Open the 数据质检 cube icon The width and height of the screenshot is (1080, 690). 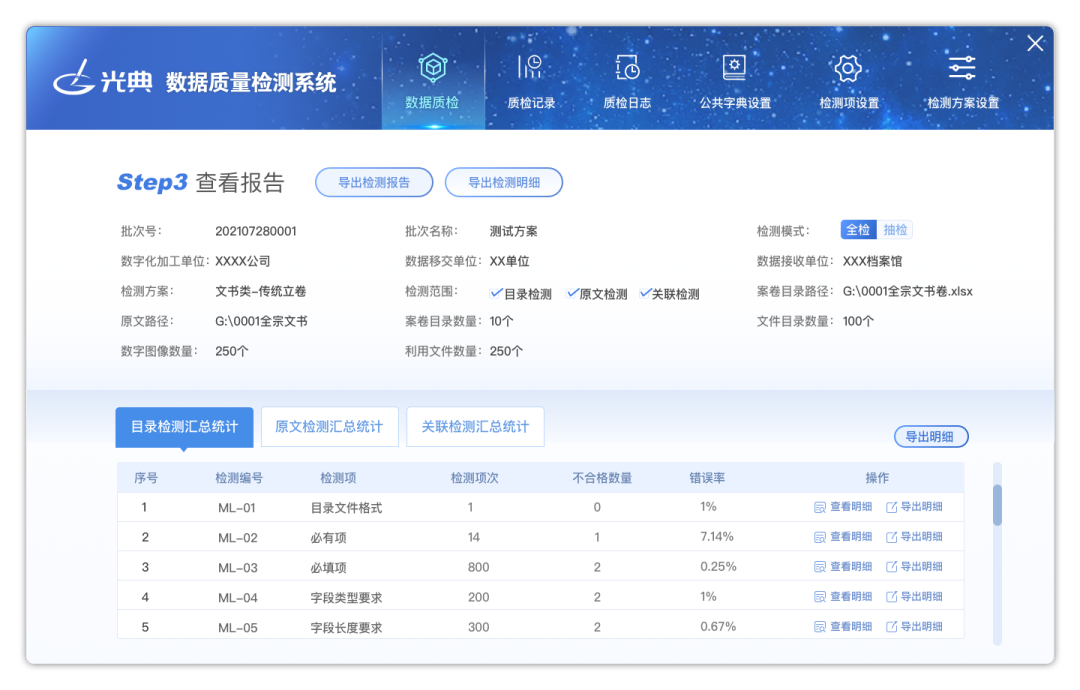[432, 69]
